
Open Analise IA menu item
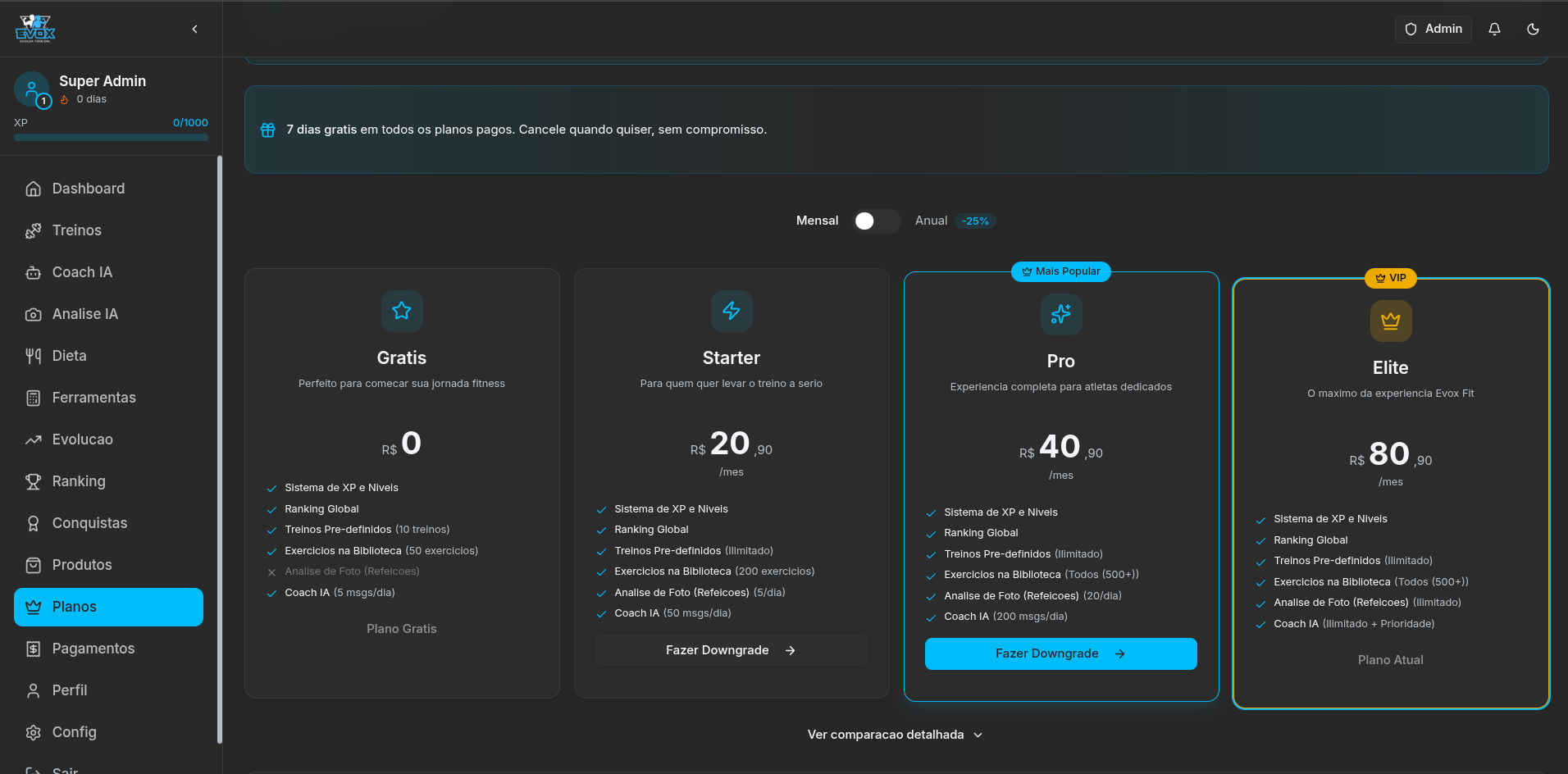(108, 314)
